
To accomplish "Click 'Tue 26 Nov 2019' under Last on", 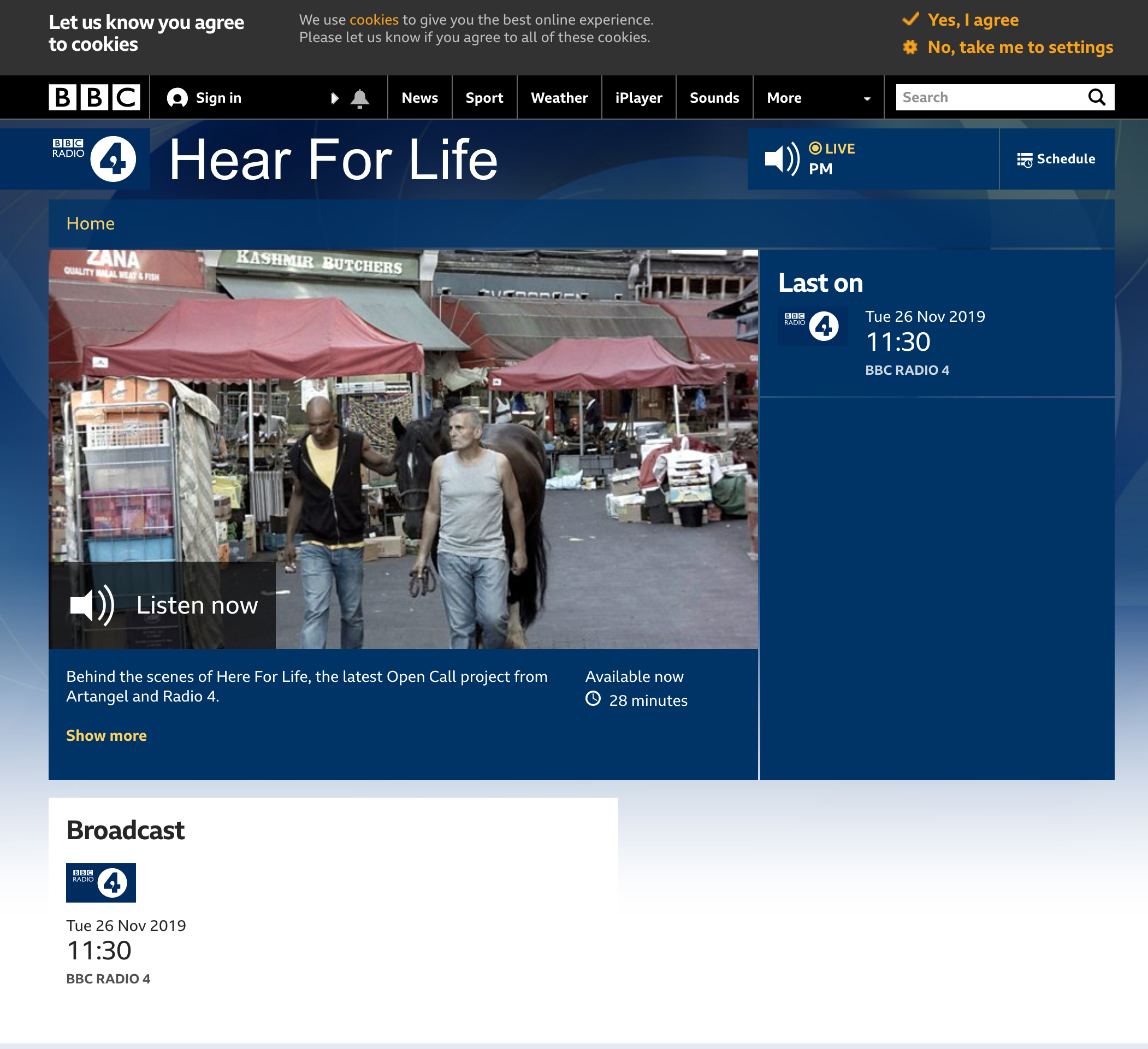I will (925, 316).
